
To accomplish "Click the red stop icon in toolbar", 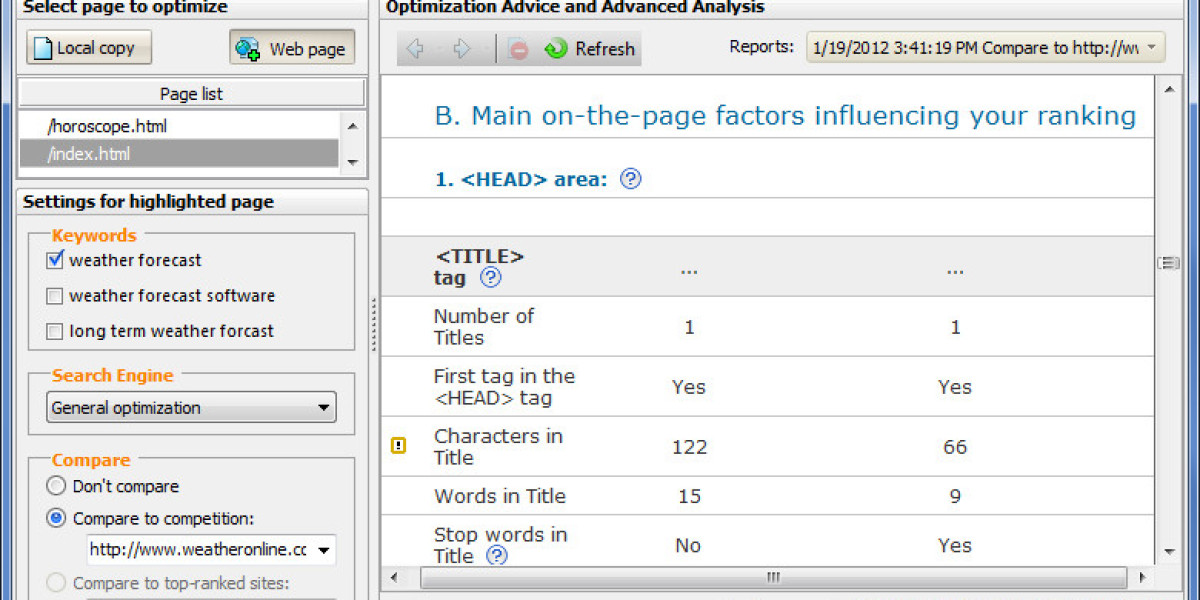I will [x=518, y=48].
